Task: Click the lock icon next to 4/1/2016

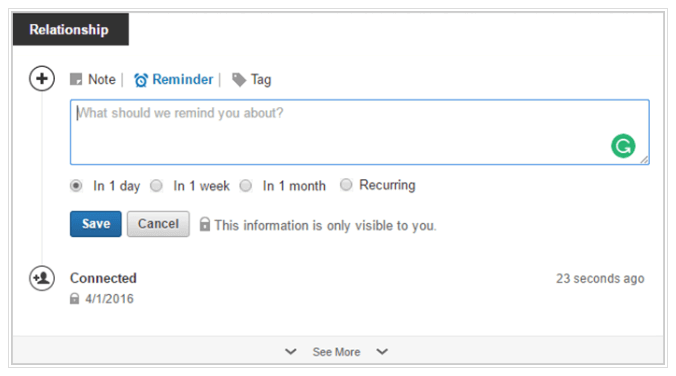Action: pos(75,298)
